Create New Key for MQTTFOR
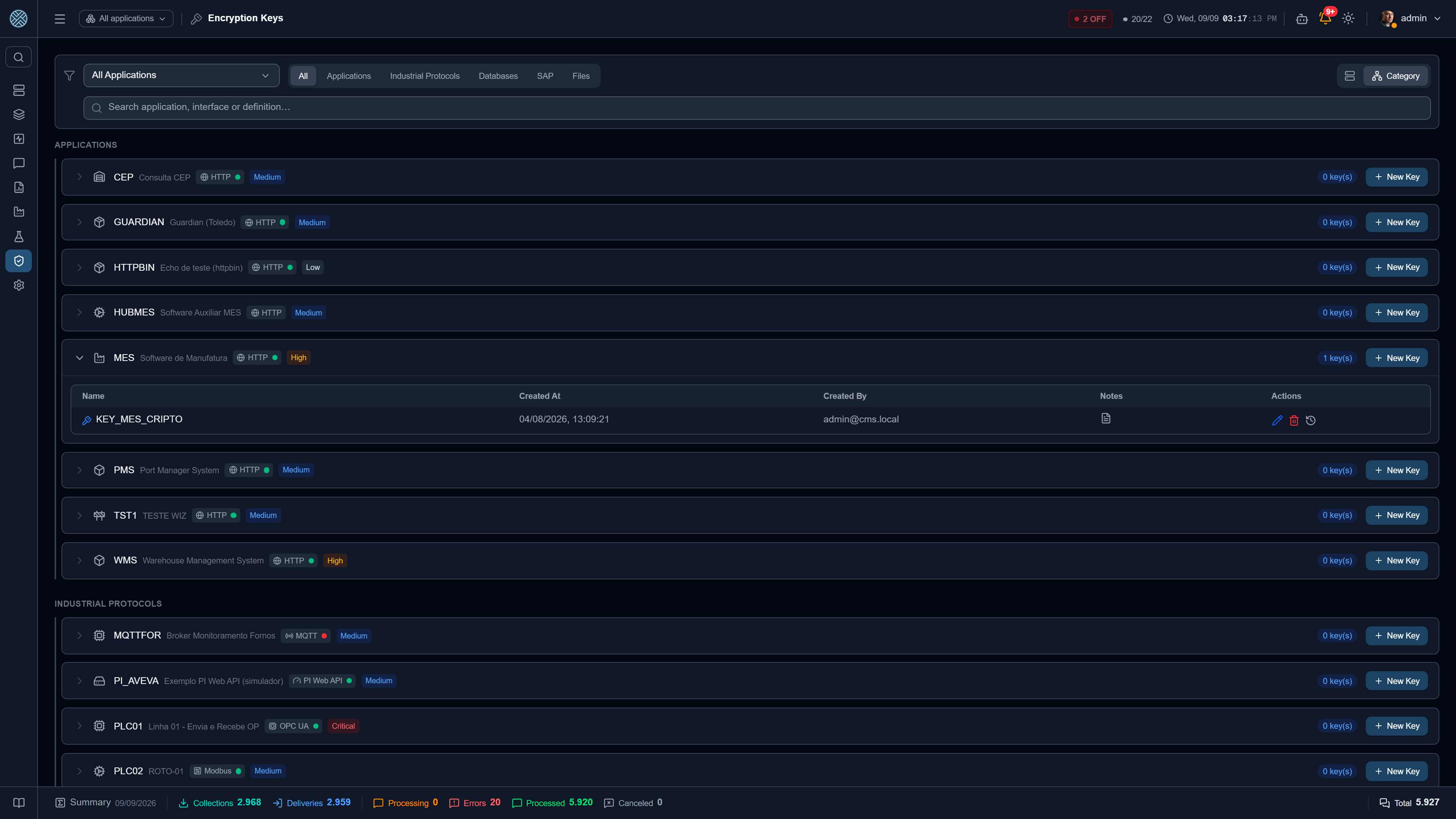The width and height of the screenshot is (1456, 819). pos(1396,636)
